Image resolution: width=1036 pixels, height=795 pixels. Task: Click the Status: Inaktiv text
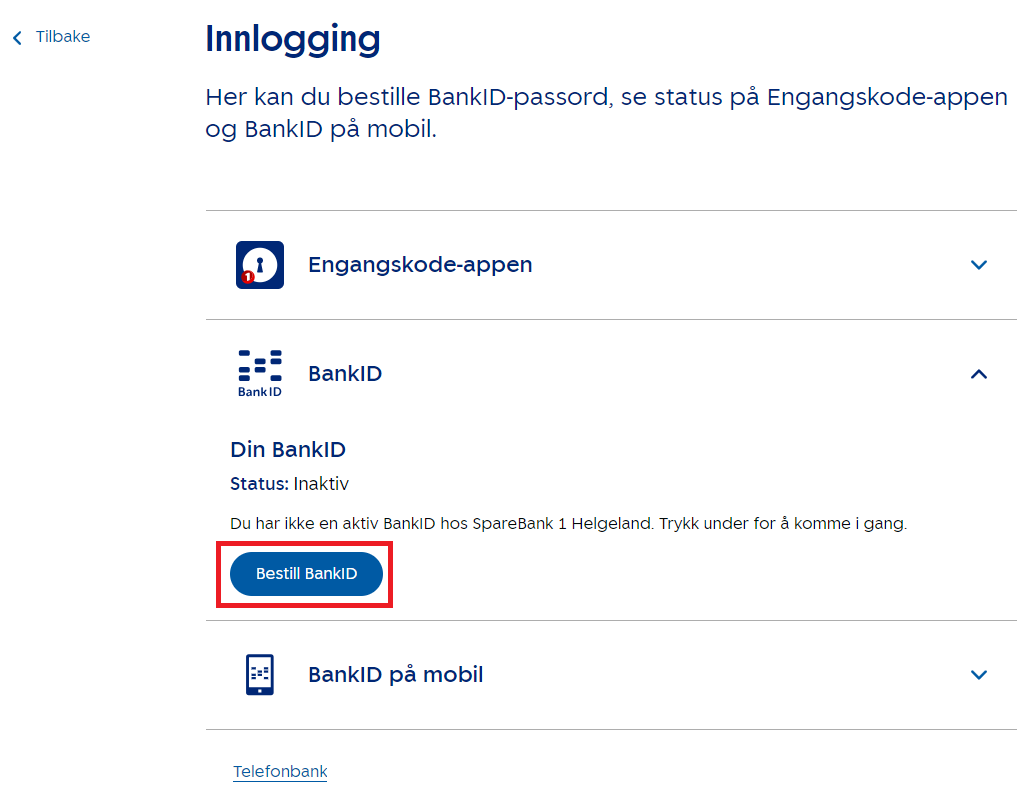[289, 484]
